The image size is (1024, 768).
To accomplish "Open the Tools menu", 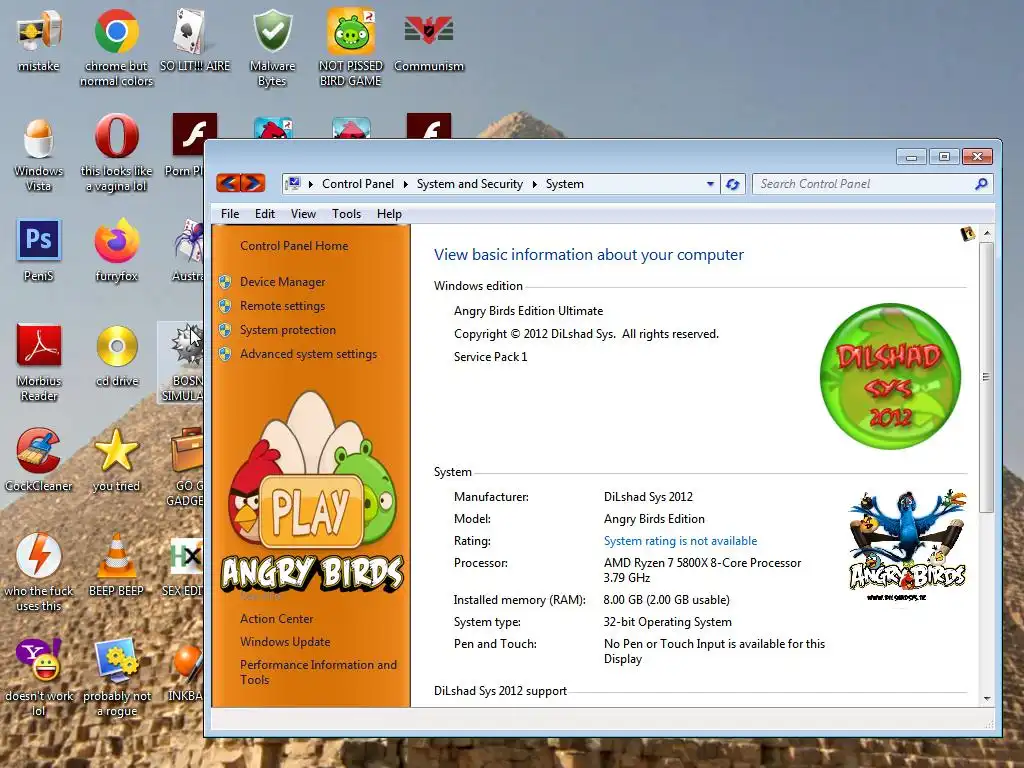I will tap(346, 214).
